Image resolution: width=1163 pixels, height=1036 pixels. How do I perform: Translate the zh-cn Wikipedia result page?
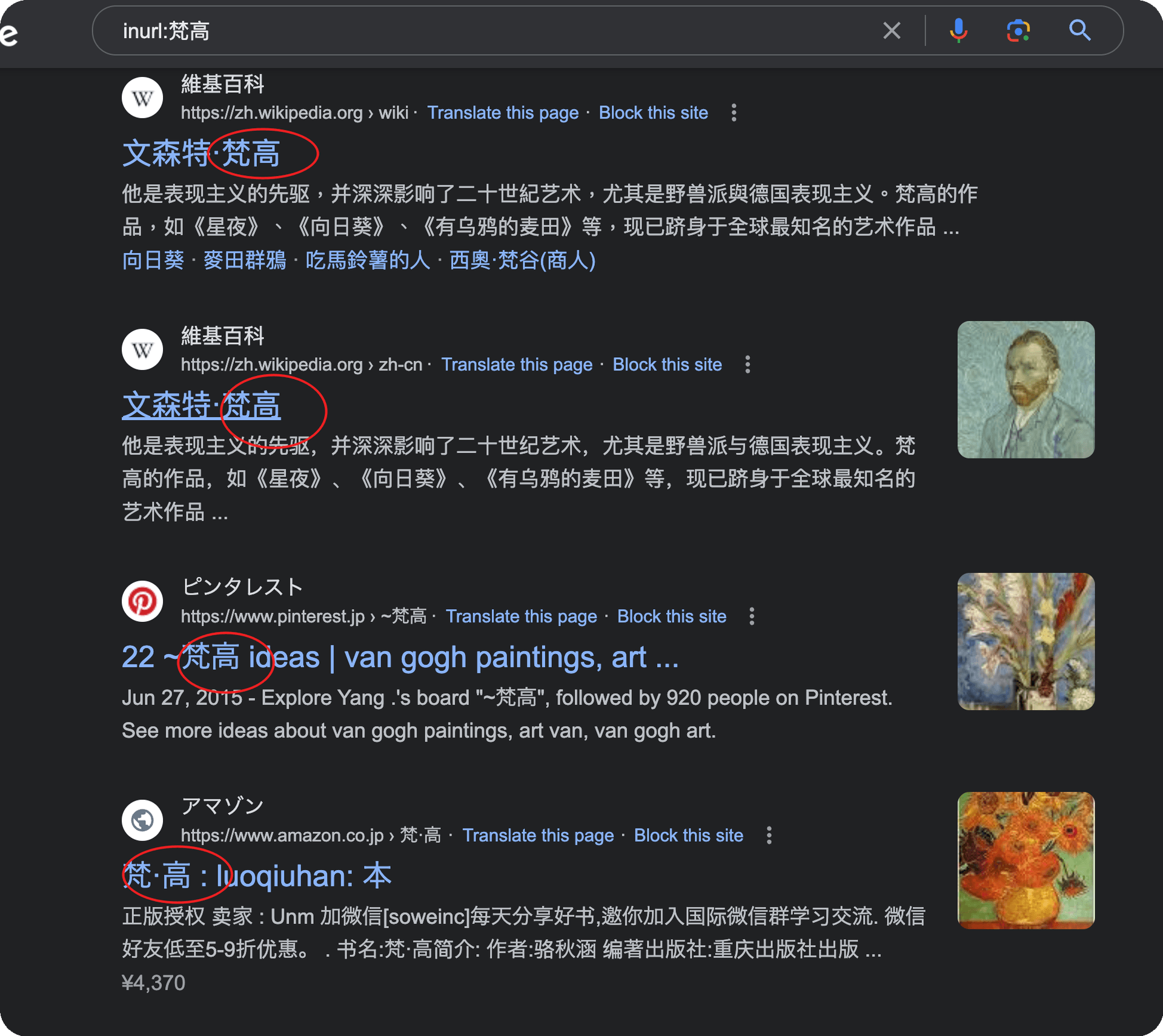pos(517,365)
